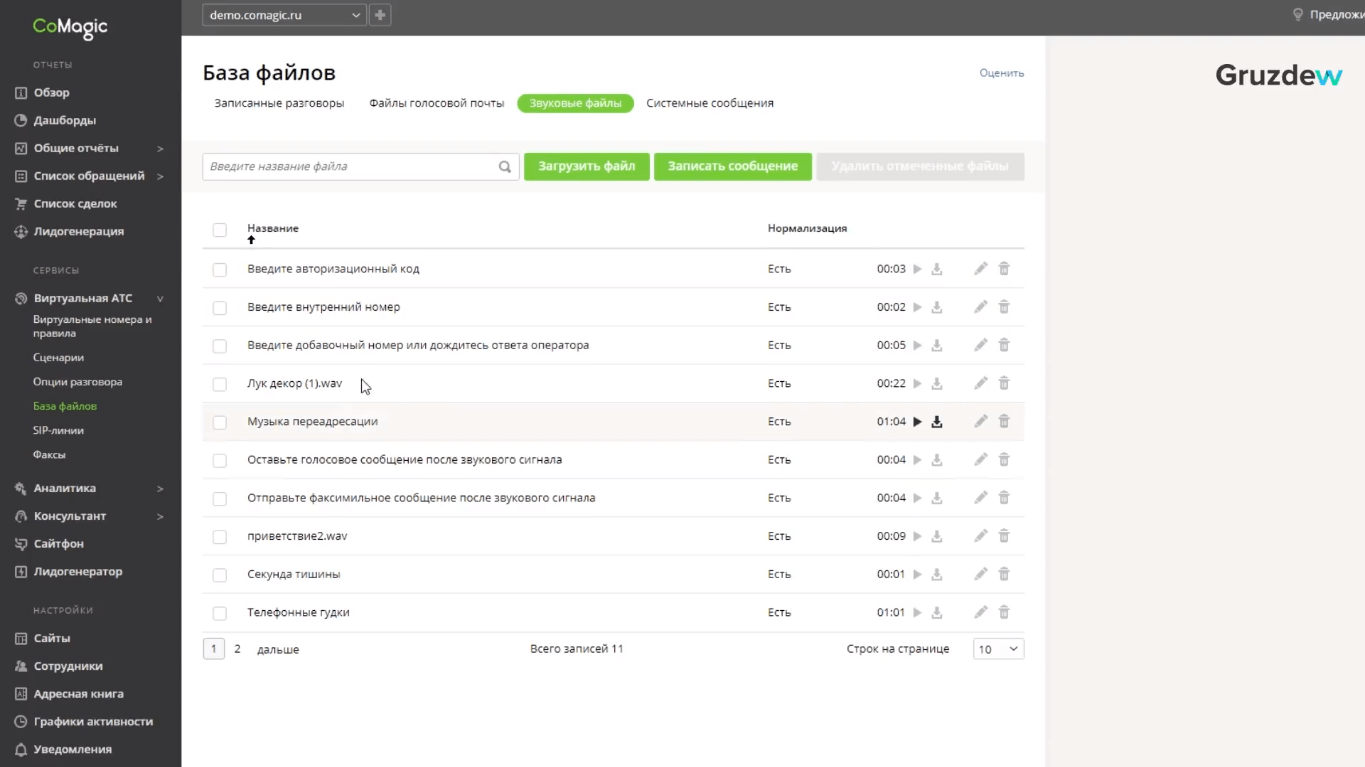Check the Введите внутренний номер row
1365x767 pixels.
click(x=220, y=308)
